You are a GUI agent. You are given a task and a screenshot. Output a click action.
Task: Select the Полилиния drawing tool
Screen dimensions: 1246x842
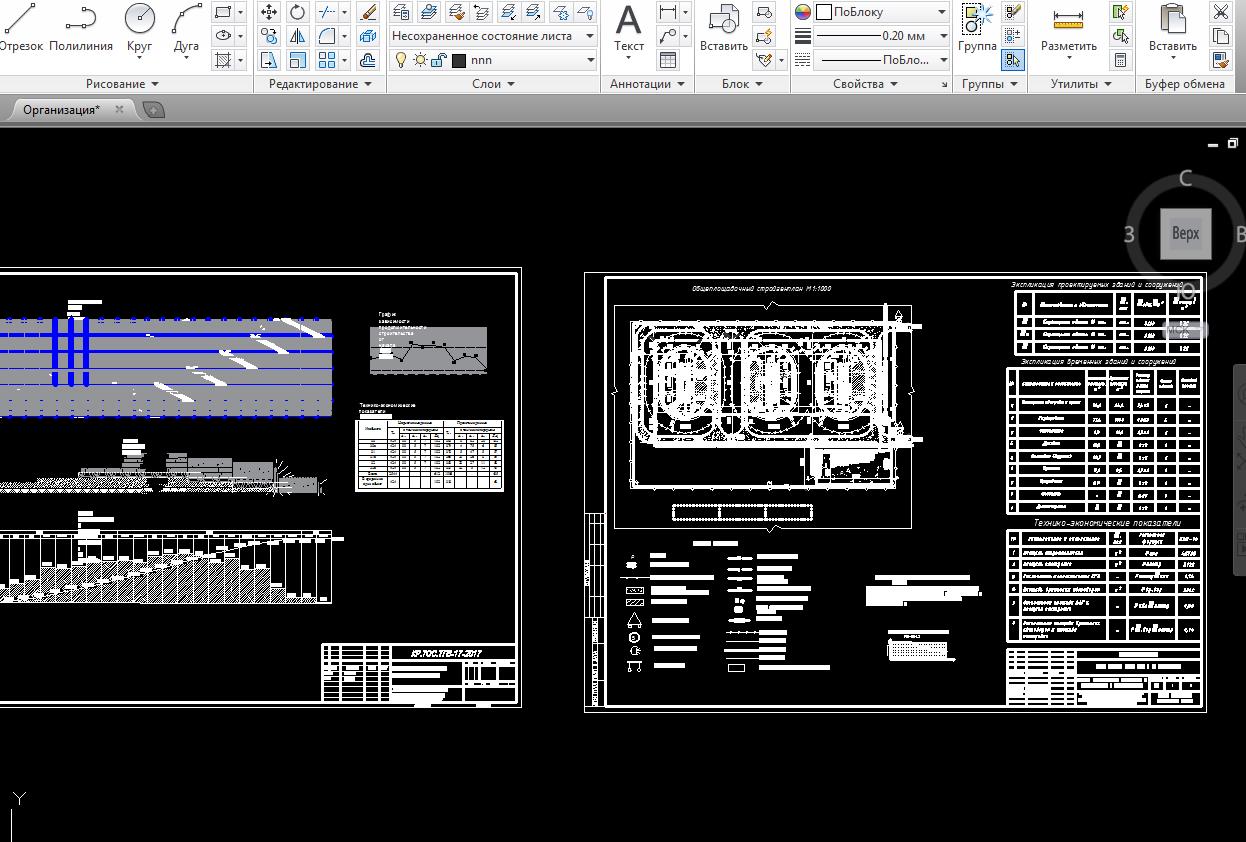[x=81, y=28]
